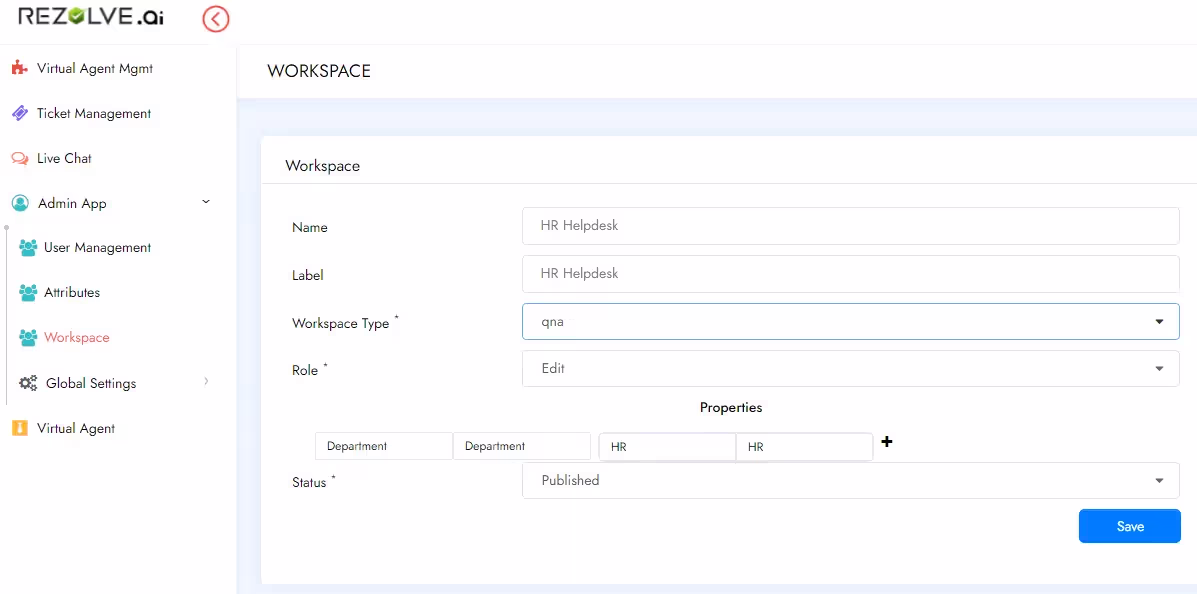Click the Attributes people icon

pos(28,292)
